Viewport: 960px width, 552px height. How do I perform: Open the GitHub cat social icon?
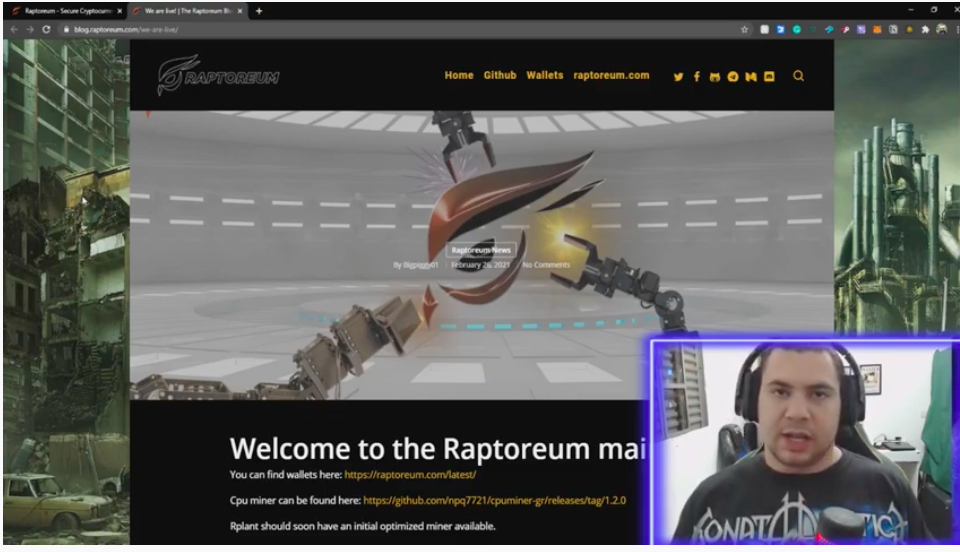pos(714,76)
